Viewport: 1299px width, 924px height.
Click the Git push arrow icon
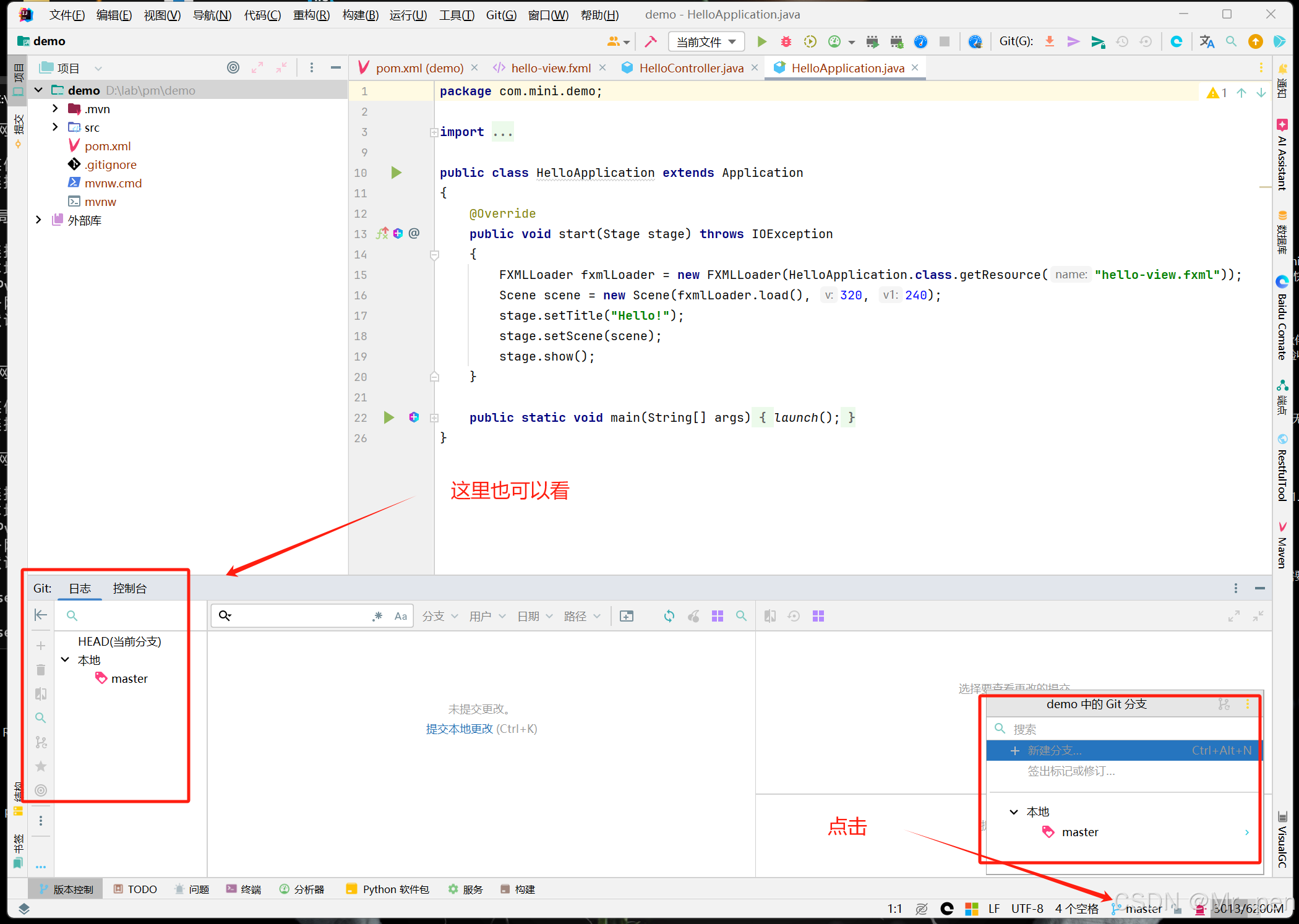(1098, 41)
